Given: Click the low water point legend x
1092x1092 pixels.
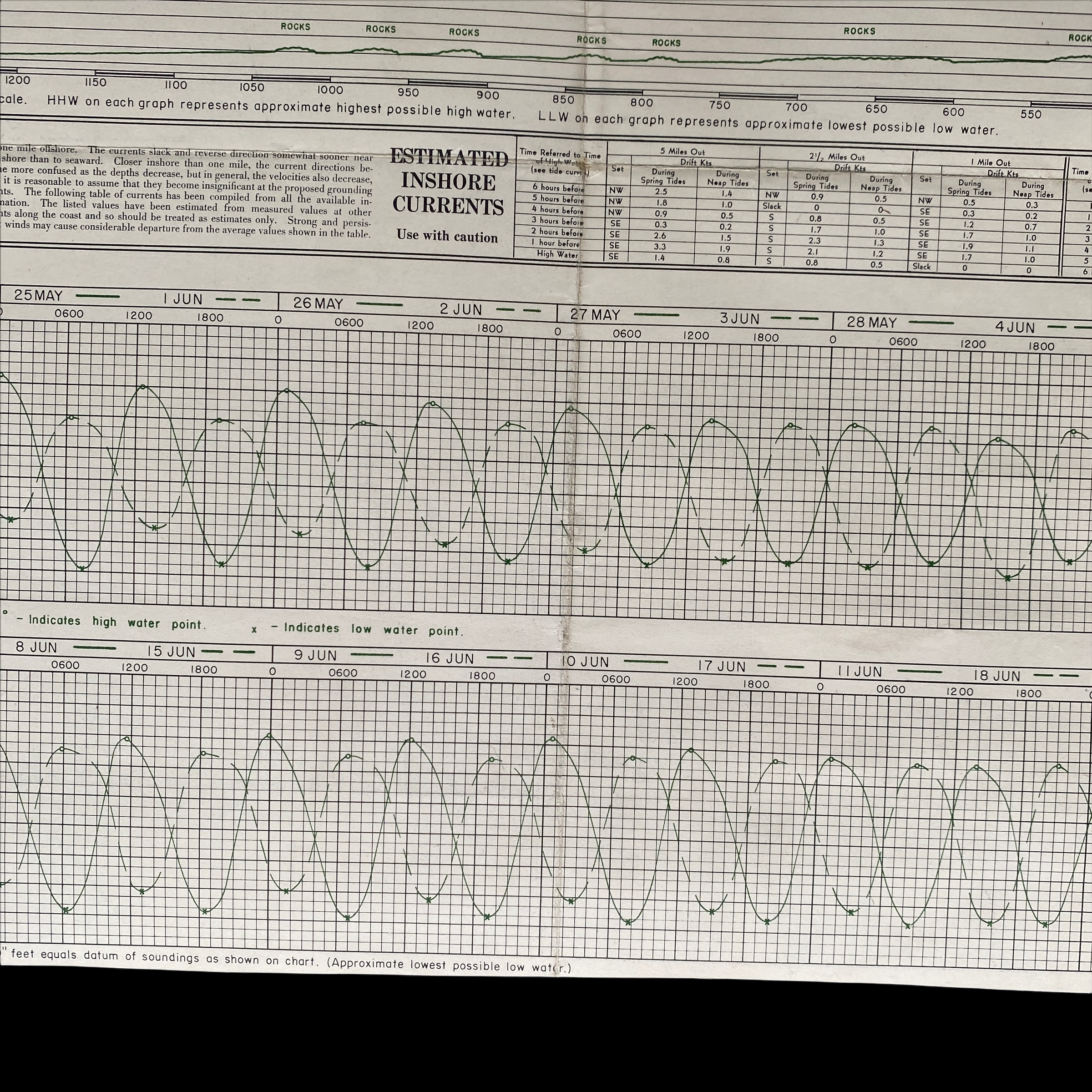Looking at the screenshot, I should [x=254, y=630].
